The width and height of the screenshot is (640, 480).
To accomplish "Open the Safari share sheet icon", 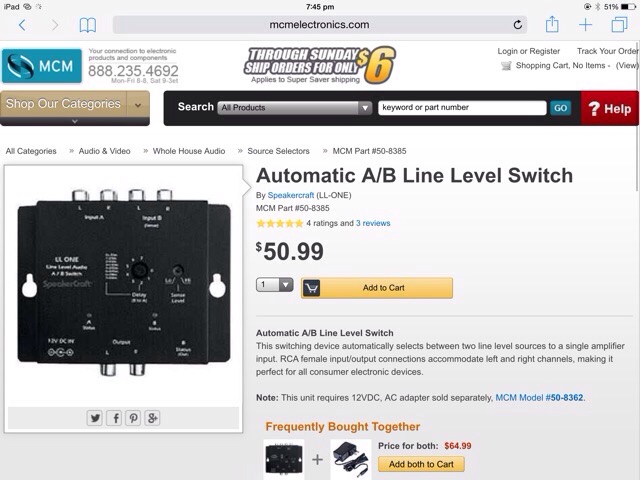I will click(x=552, y=24).
